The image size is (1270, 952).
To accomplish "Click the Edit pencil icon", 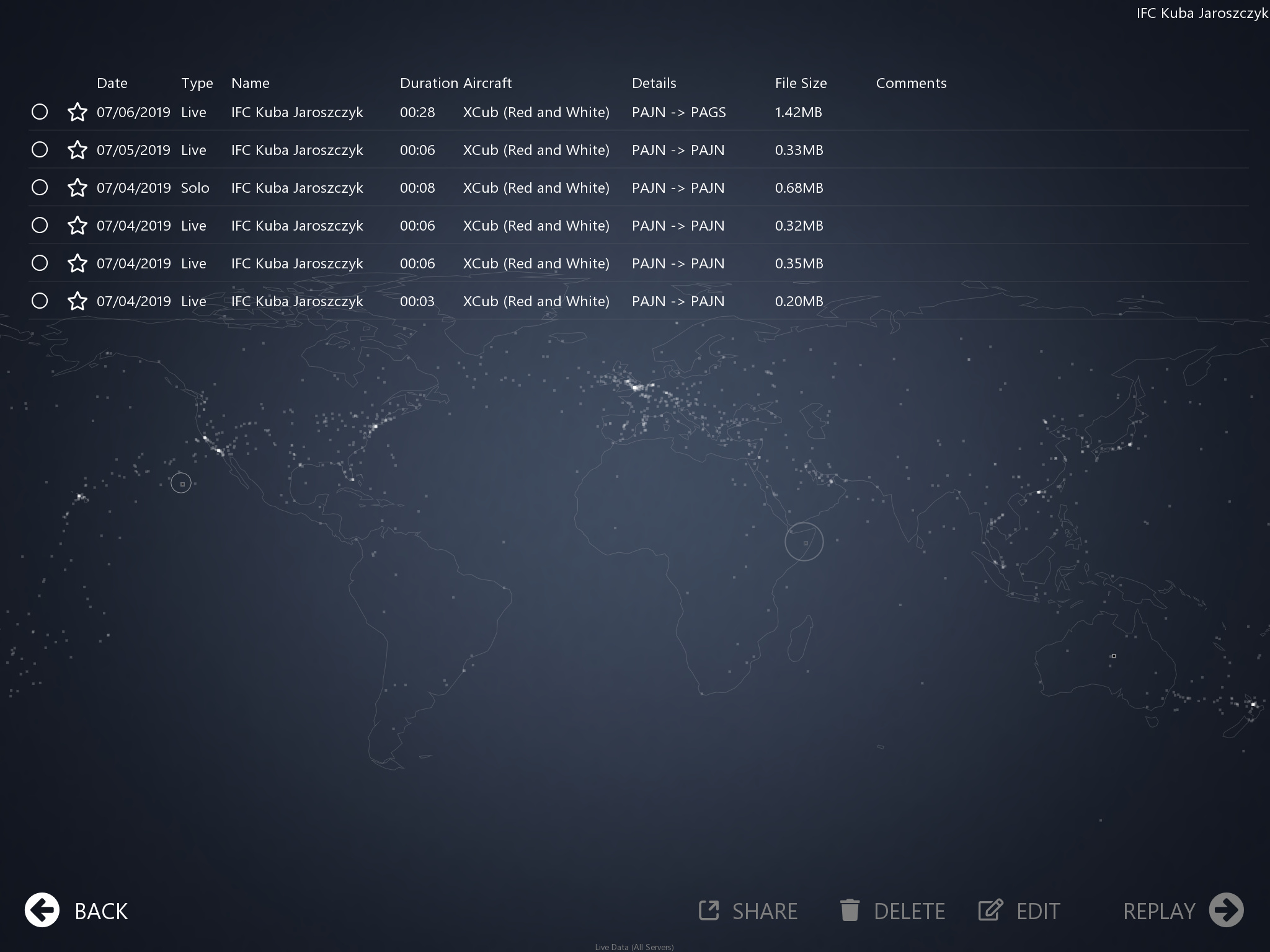I will click(990, 910).
